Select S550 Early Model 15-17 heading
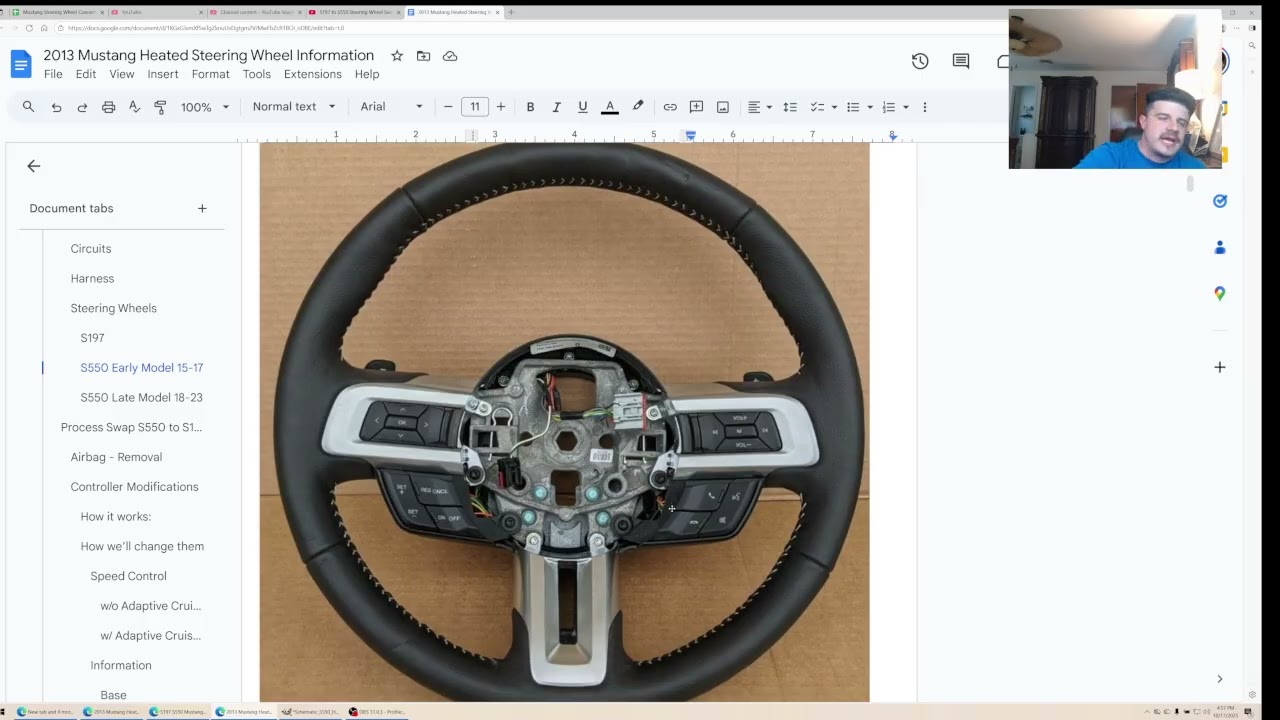 click(142, 368)
